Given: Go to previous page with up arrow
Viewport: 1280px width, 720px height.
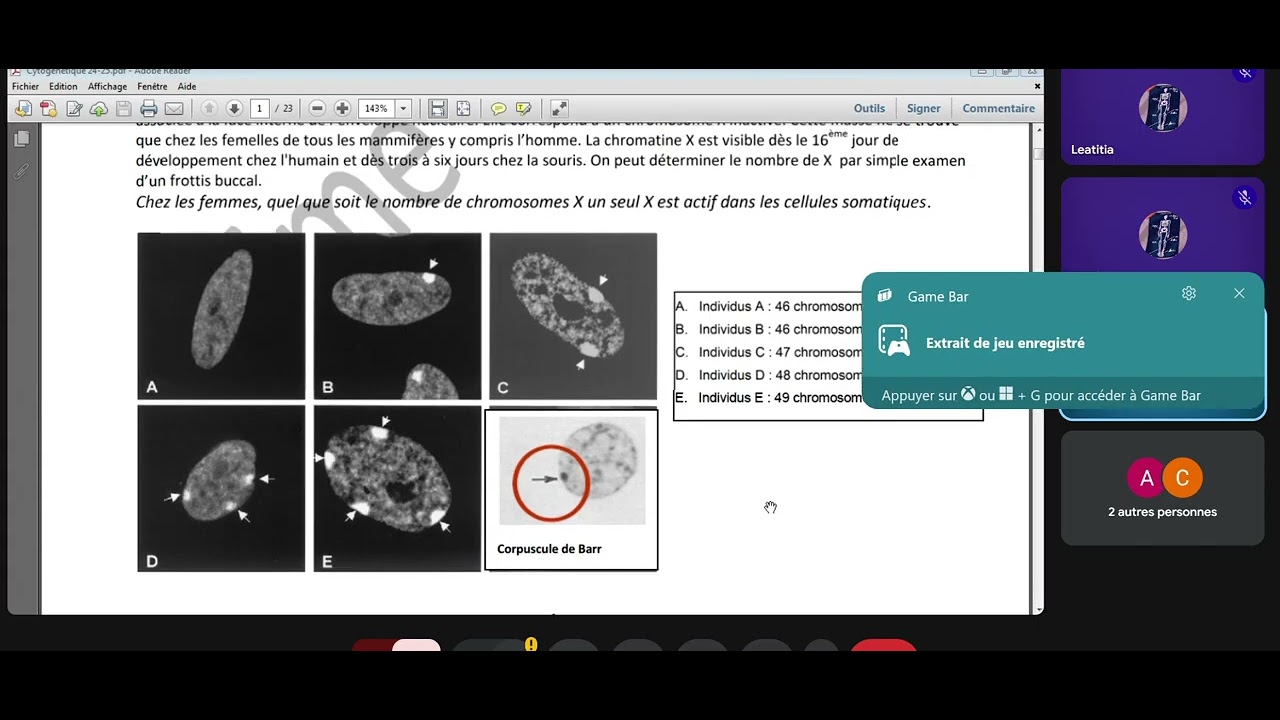Looking at the screenshot, I should (209, 108).
